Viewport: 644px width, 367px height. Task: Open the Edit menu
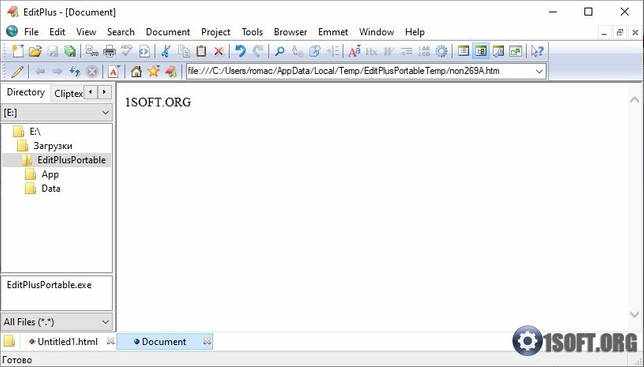(57, 32)
